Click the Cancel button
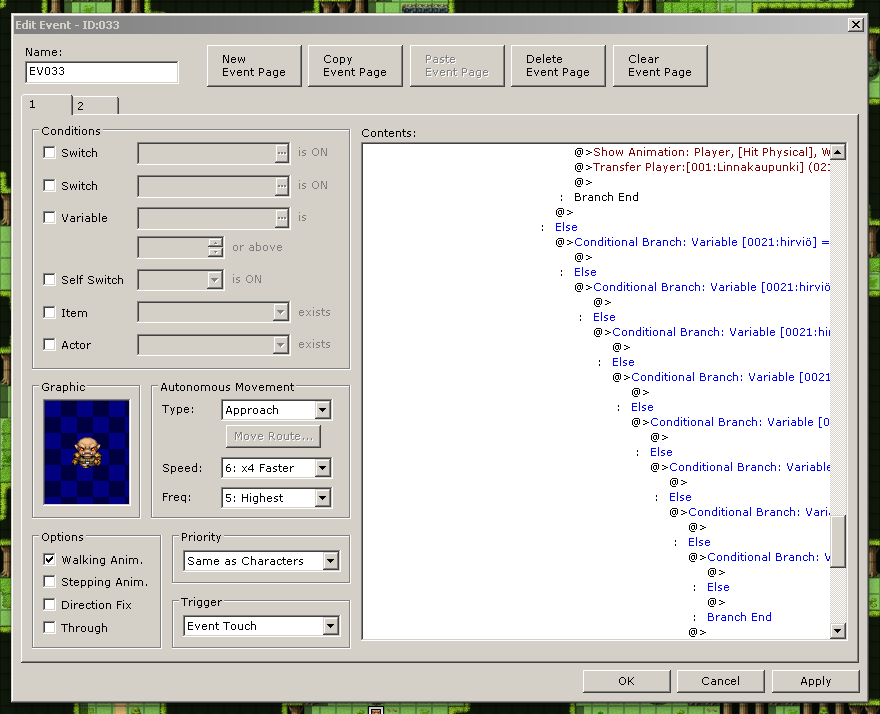This screenshot has width=880, height=714. click(x=721, y=681)
